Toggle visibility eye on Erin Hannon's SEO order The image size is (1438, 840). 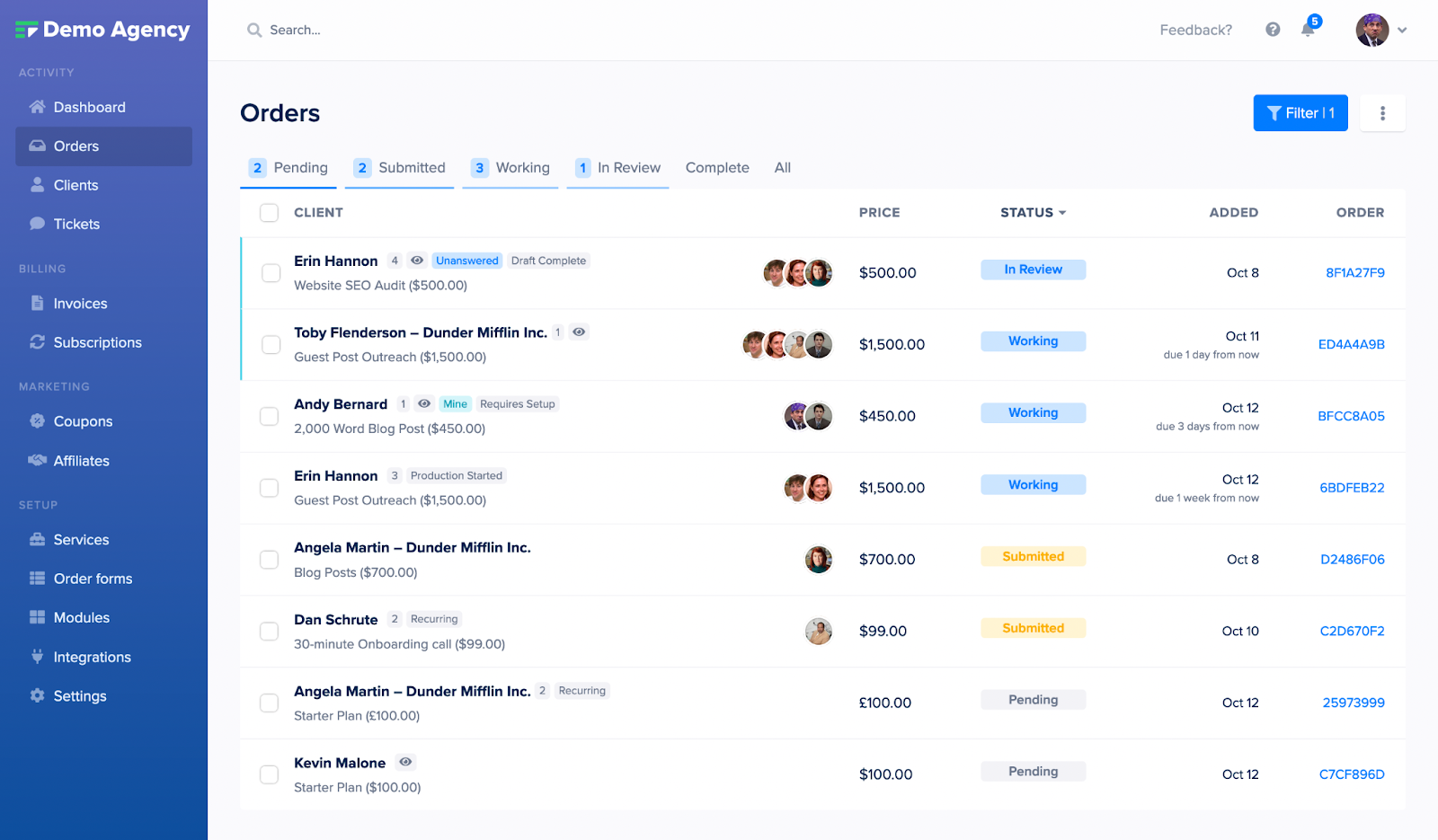tap(416, 260)
